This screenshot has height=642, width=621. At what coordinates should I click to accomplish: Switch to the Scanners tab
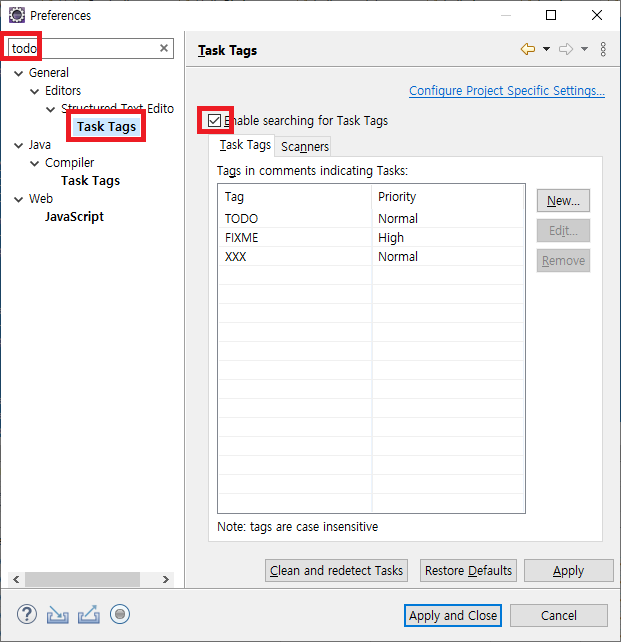(x=305, y=147)
